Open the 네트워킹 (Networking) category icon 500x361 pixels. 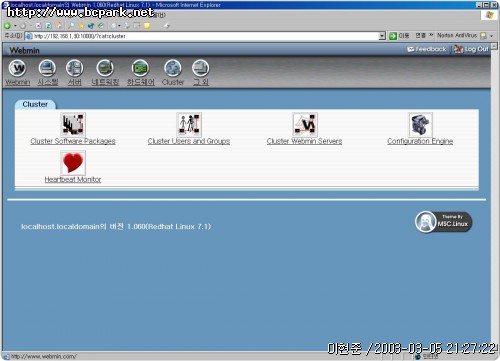pos(105,68)
